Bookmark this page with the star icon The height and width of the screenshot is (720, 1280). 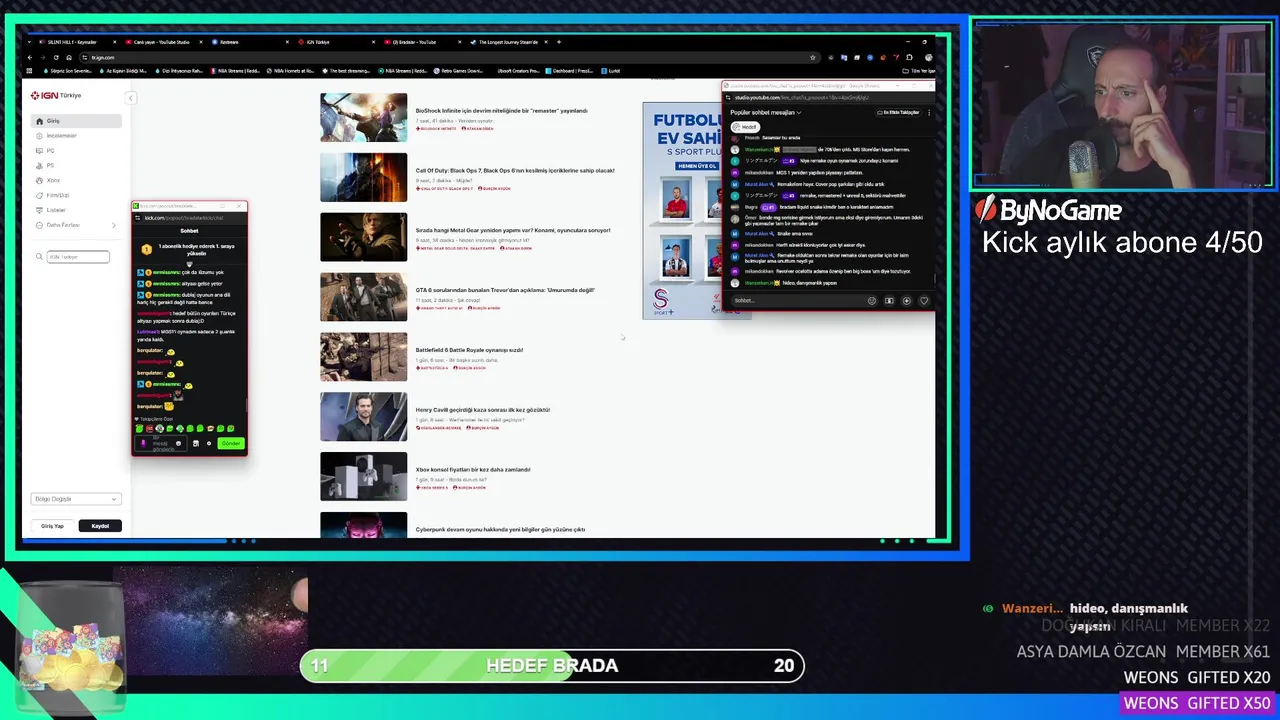pyautogui.click(x=812, y=57)
